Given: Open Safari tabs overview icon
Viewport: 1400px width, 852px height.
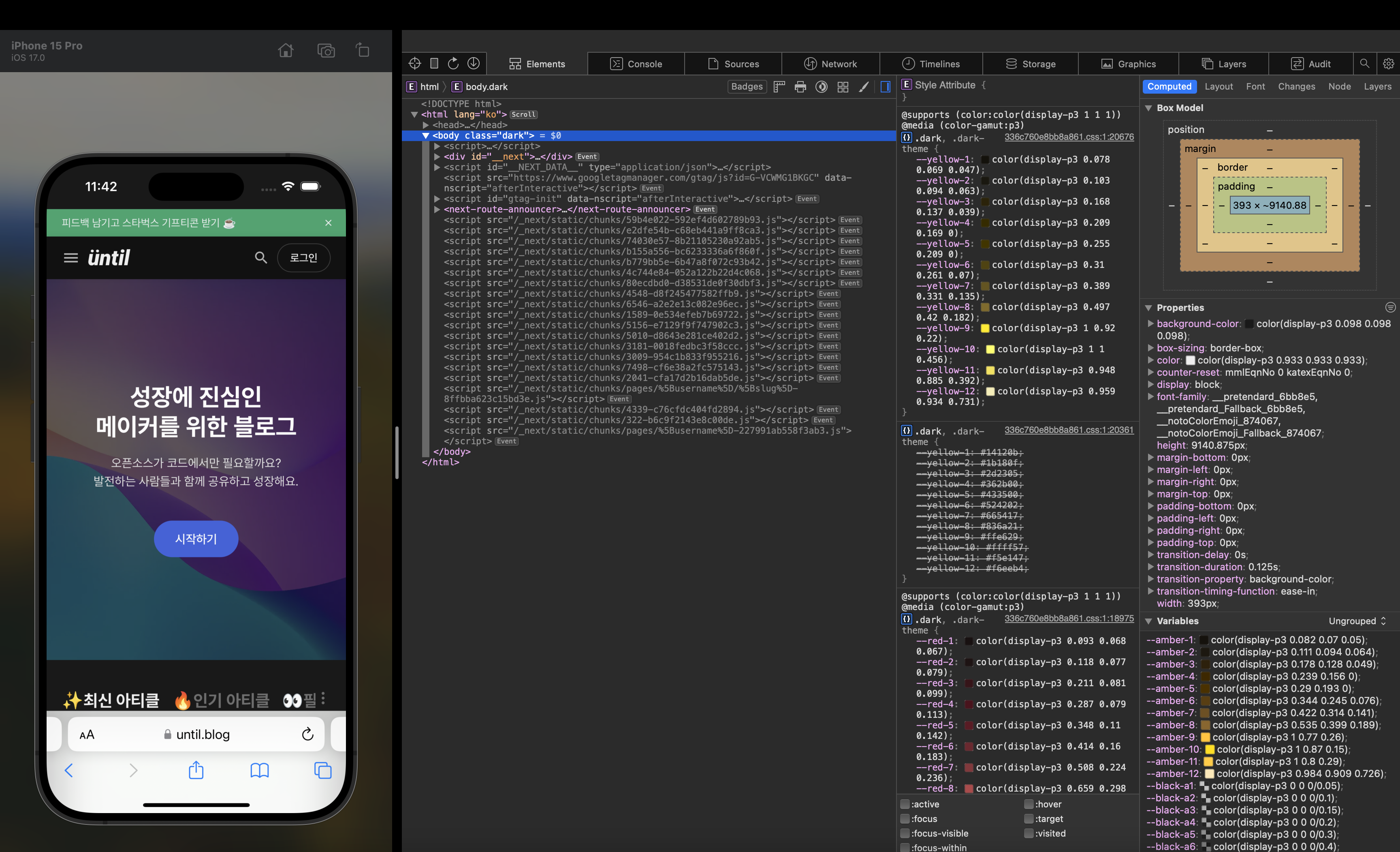Looking at the screenshot, I should pyautogui.click(x=323, y=771).
